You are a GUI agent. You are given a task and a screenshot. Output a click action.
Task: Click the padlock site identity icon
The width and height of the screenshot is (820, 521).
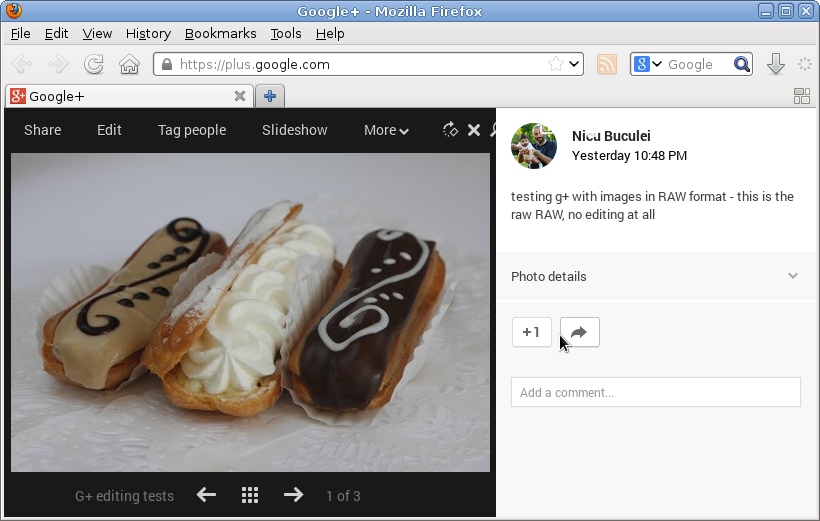point(167,64)
